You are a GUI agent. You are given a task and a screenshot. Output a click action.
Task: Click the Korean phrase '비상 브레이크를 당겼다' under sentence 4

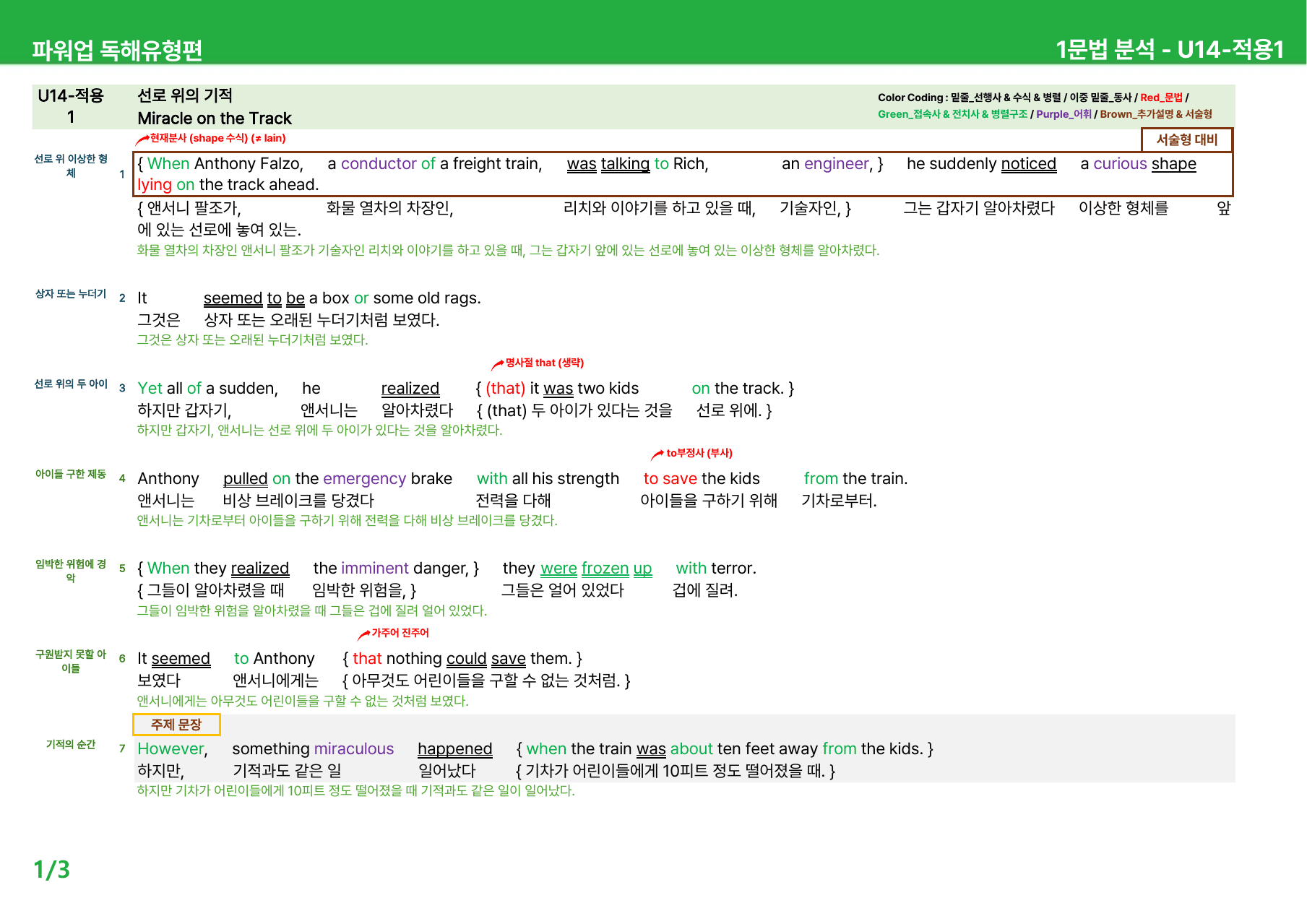click(298, 501)
